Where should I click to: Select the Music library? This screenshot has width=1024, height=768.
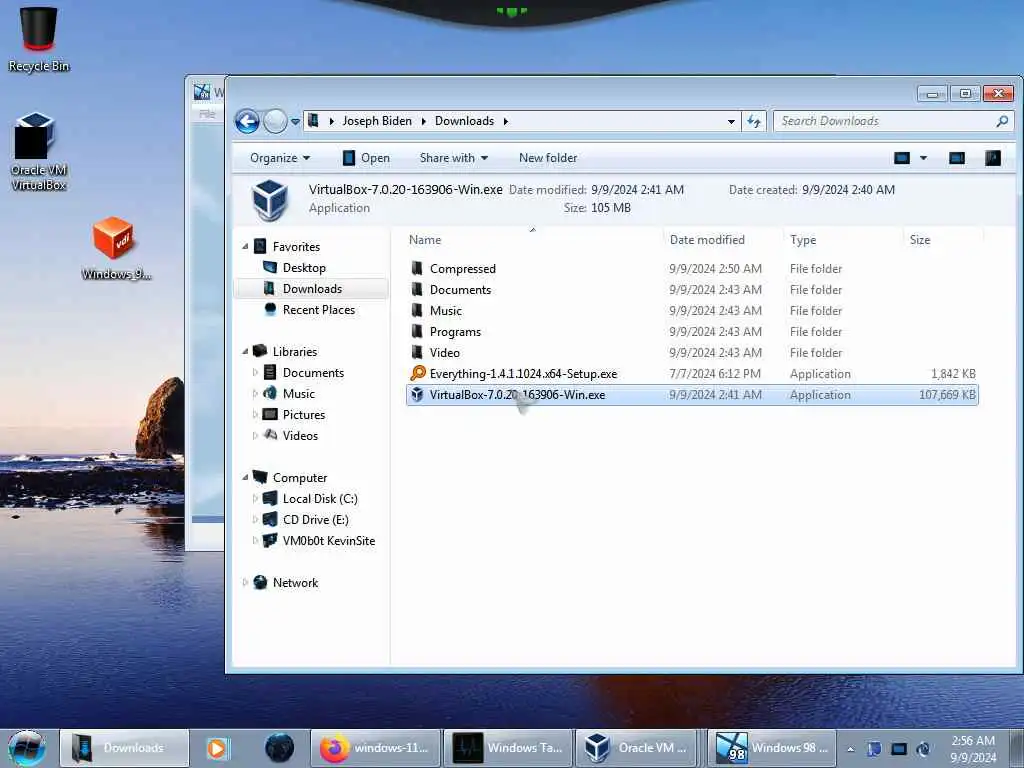click(x=298, y=394)
